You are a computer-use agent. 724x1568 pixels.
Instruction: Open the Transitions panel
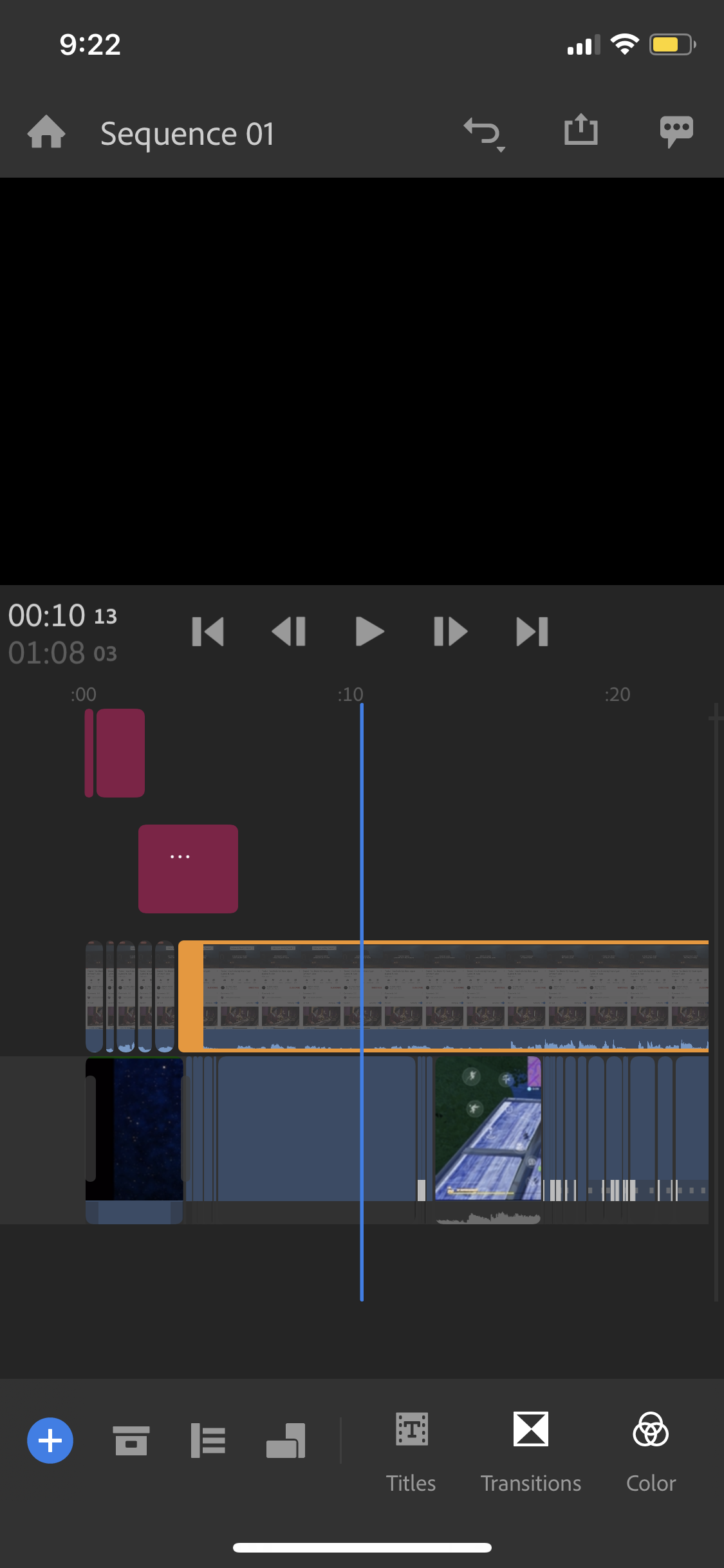tap(531, 1453)
